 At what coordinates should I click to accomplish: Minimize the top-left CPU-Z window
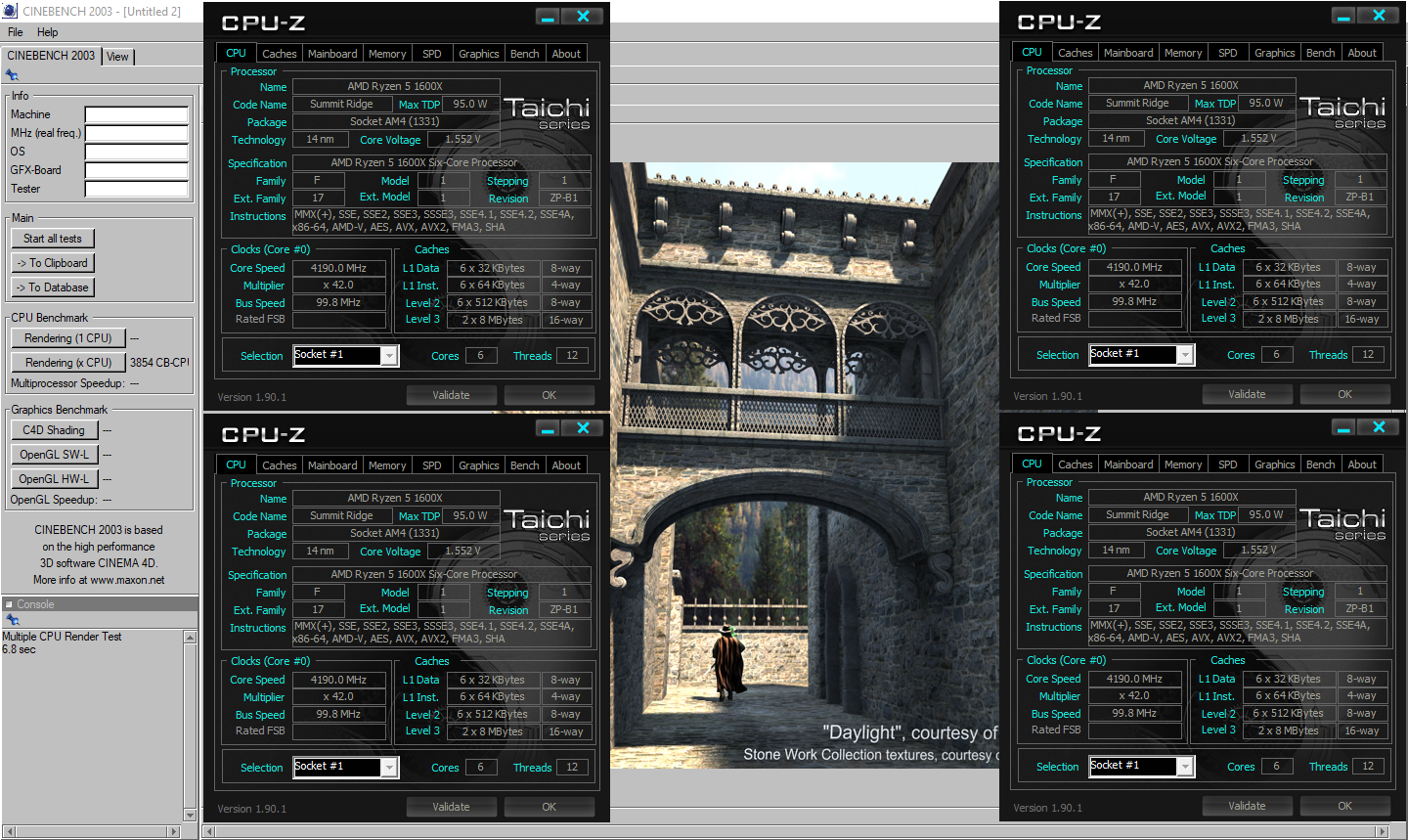[549, 16]
